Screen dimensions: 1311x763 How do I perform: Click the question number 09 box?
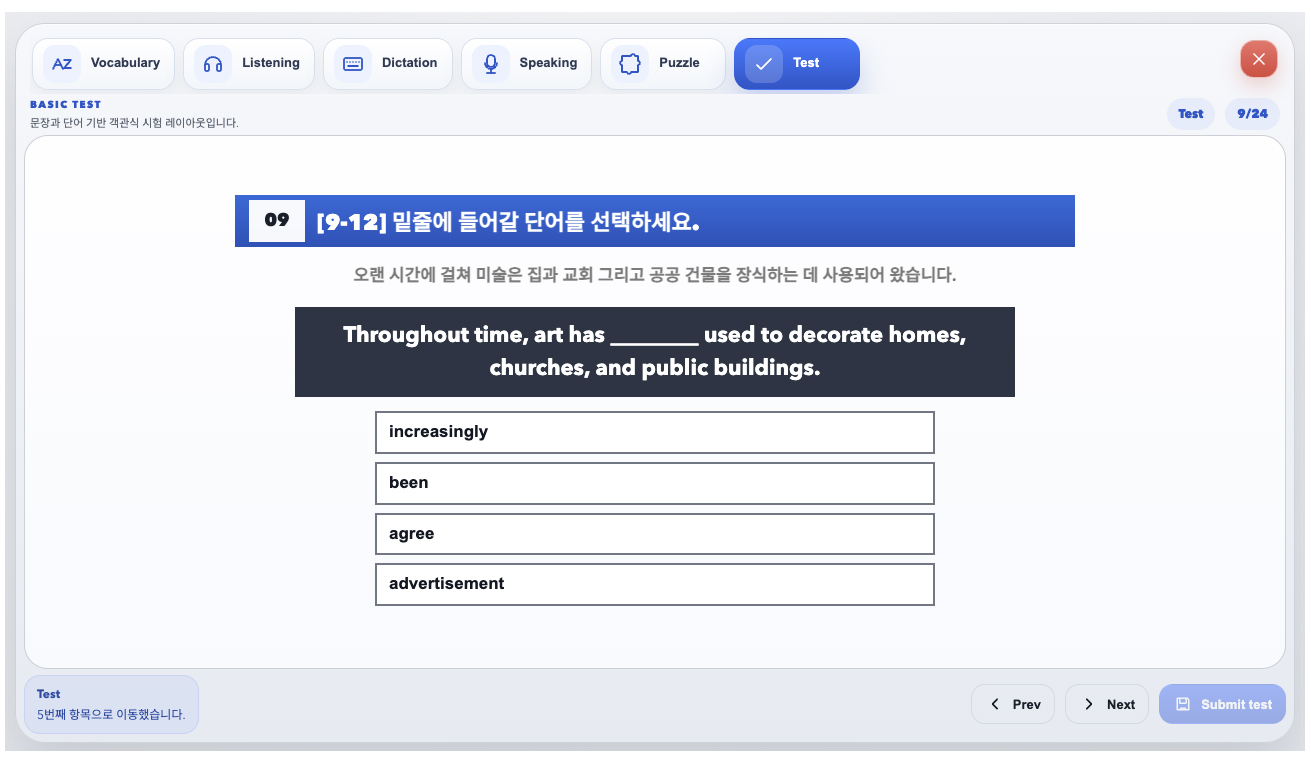tap(277, 221)
